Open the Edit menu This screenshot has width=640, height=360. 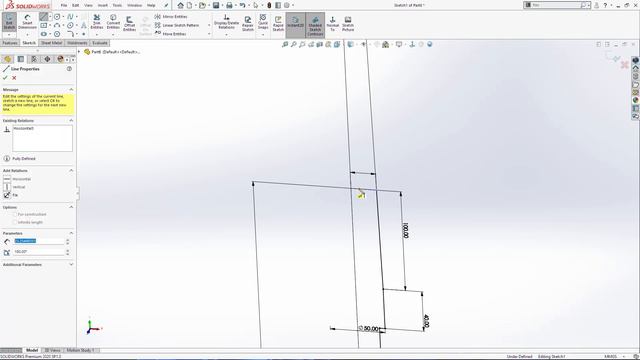coord(76,5)
